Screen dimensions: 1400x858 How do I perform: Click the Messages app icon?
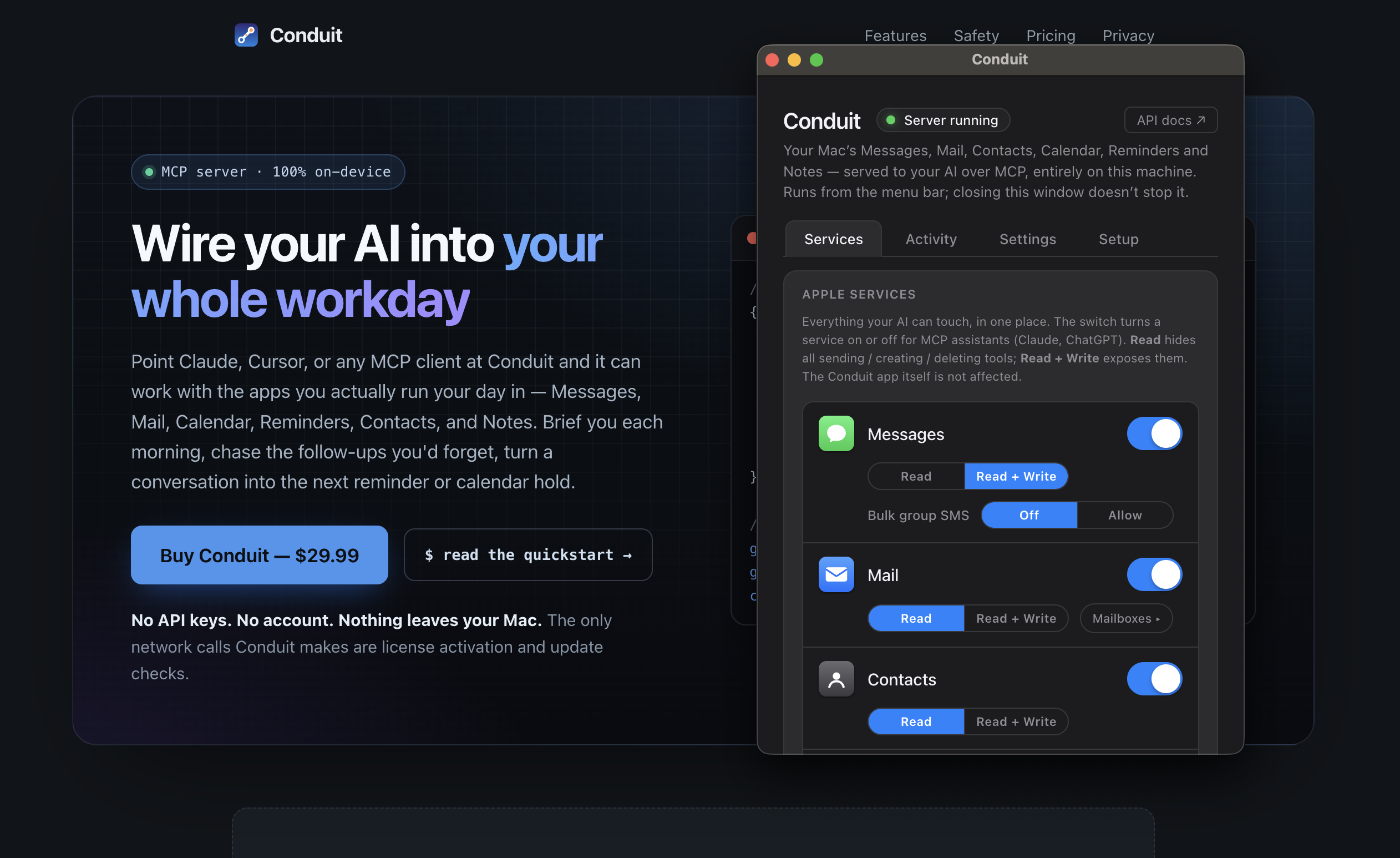point(836,434)
